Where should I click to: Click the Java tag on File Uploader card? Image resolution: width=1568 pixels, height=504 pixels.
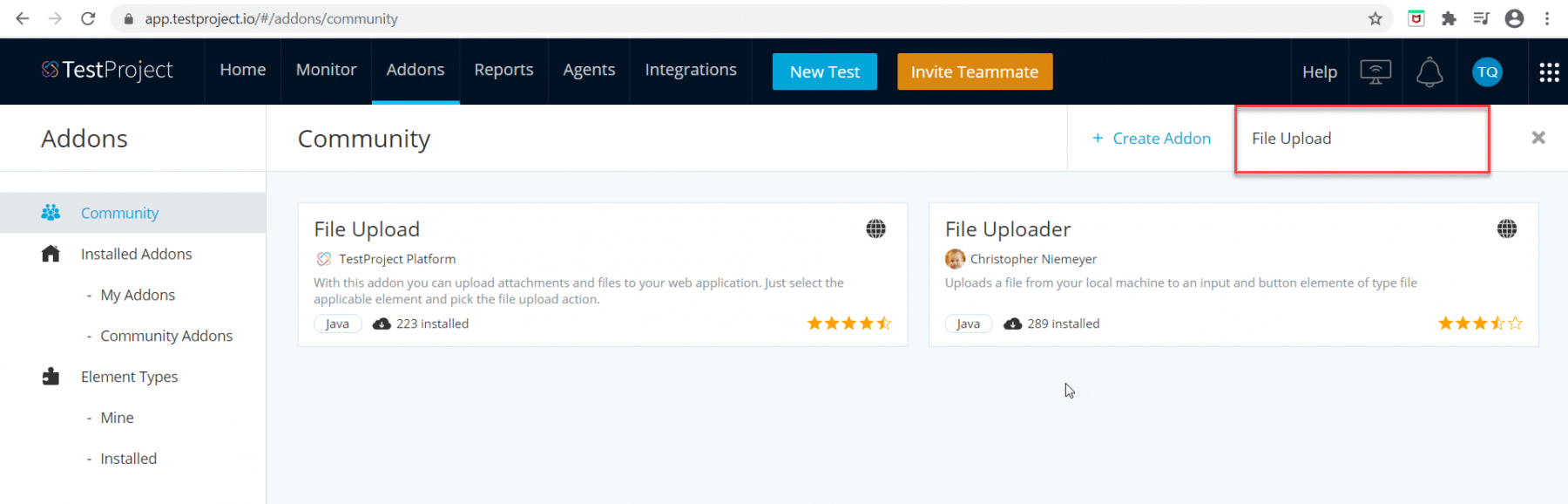968,324
